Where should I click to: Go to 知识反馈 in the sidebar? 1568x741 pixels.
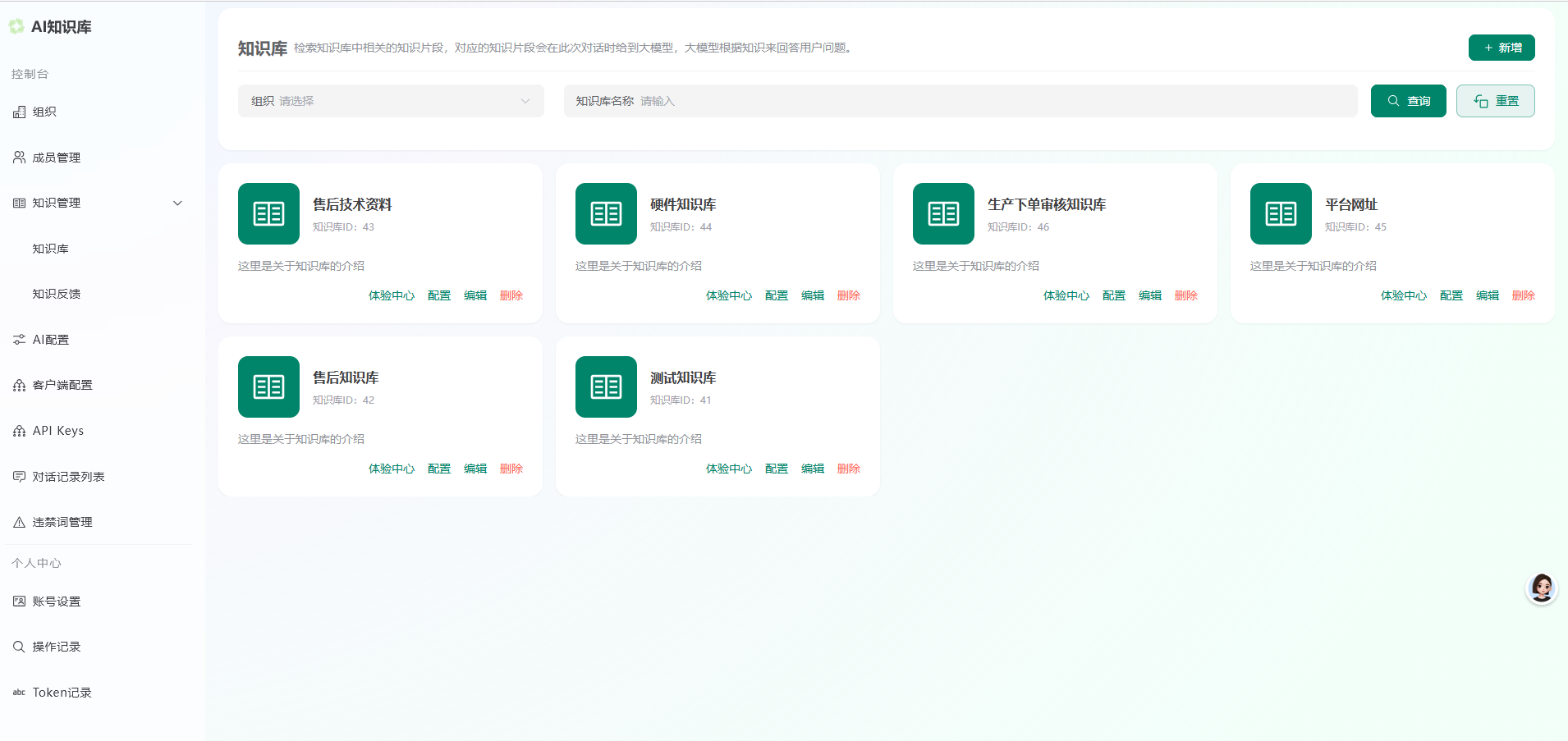tap(57, 294)
